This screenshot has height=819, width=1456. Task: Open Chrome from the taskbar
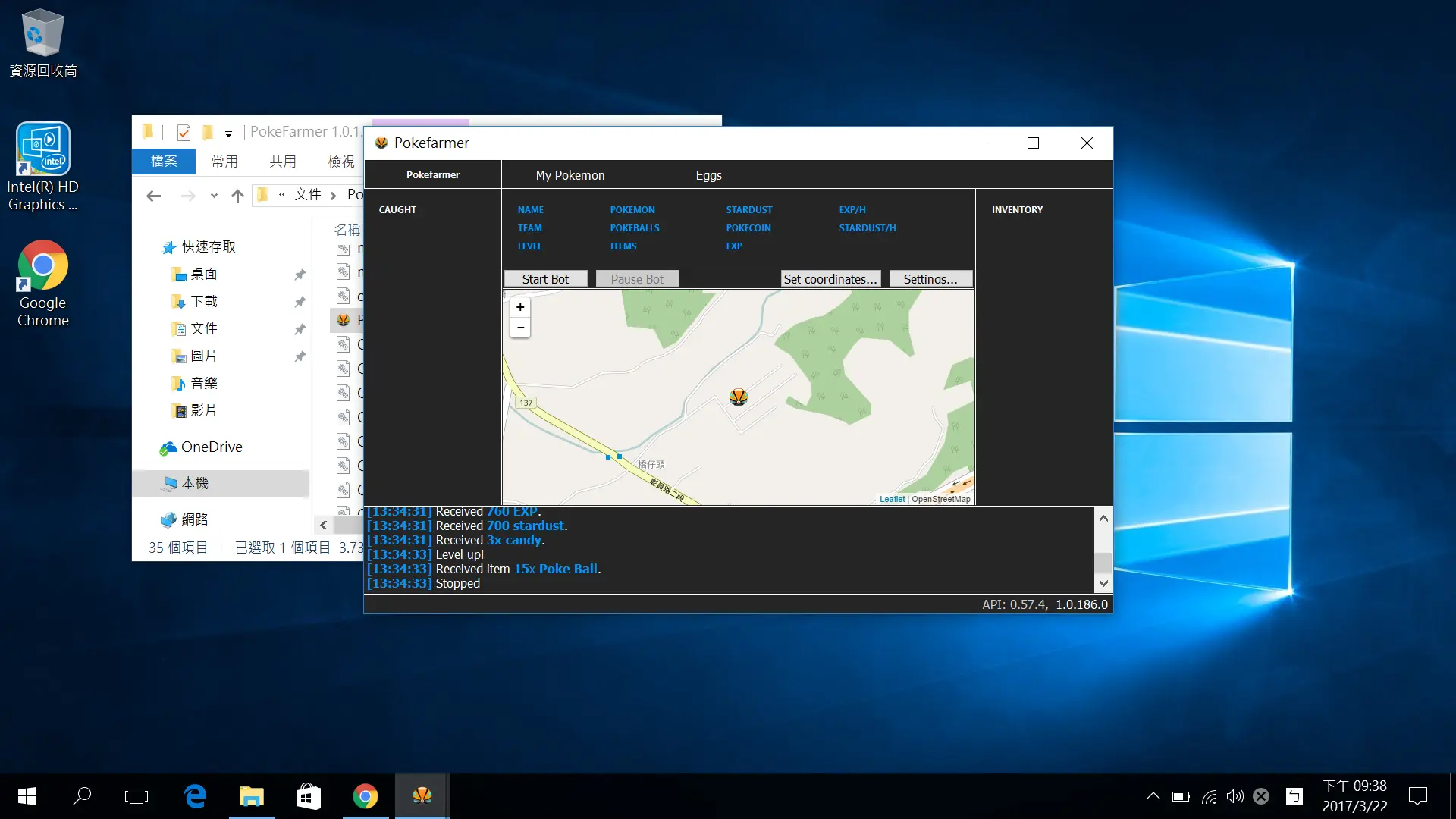(366, 796)
